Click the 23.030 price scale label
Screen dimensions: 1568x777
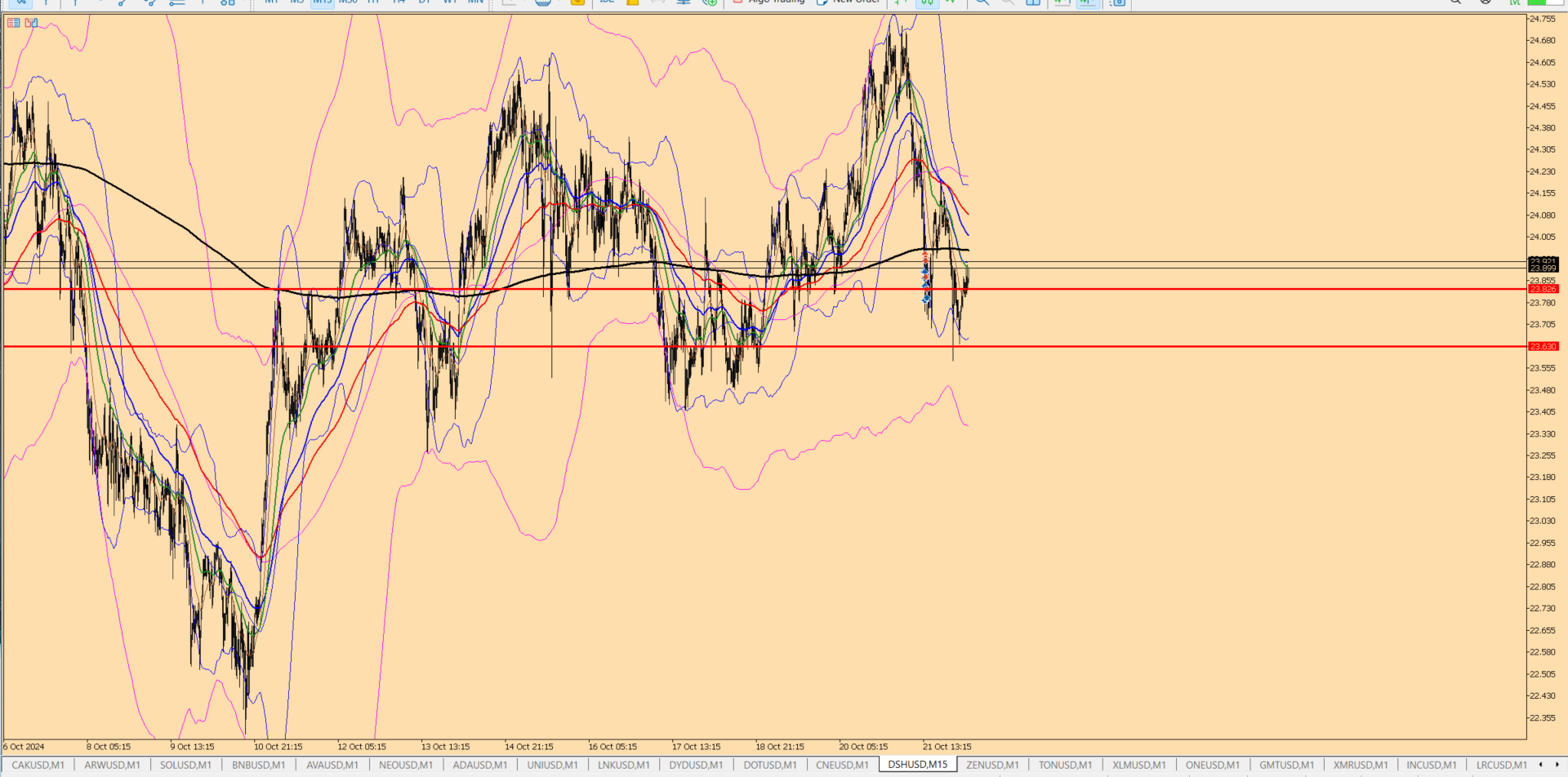click(1543, 521)
